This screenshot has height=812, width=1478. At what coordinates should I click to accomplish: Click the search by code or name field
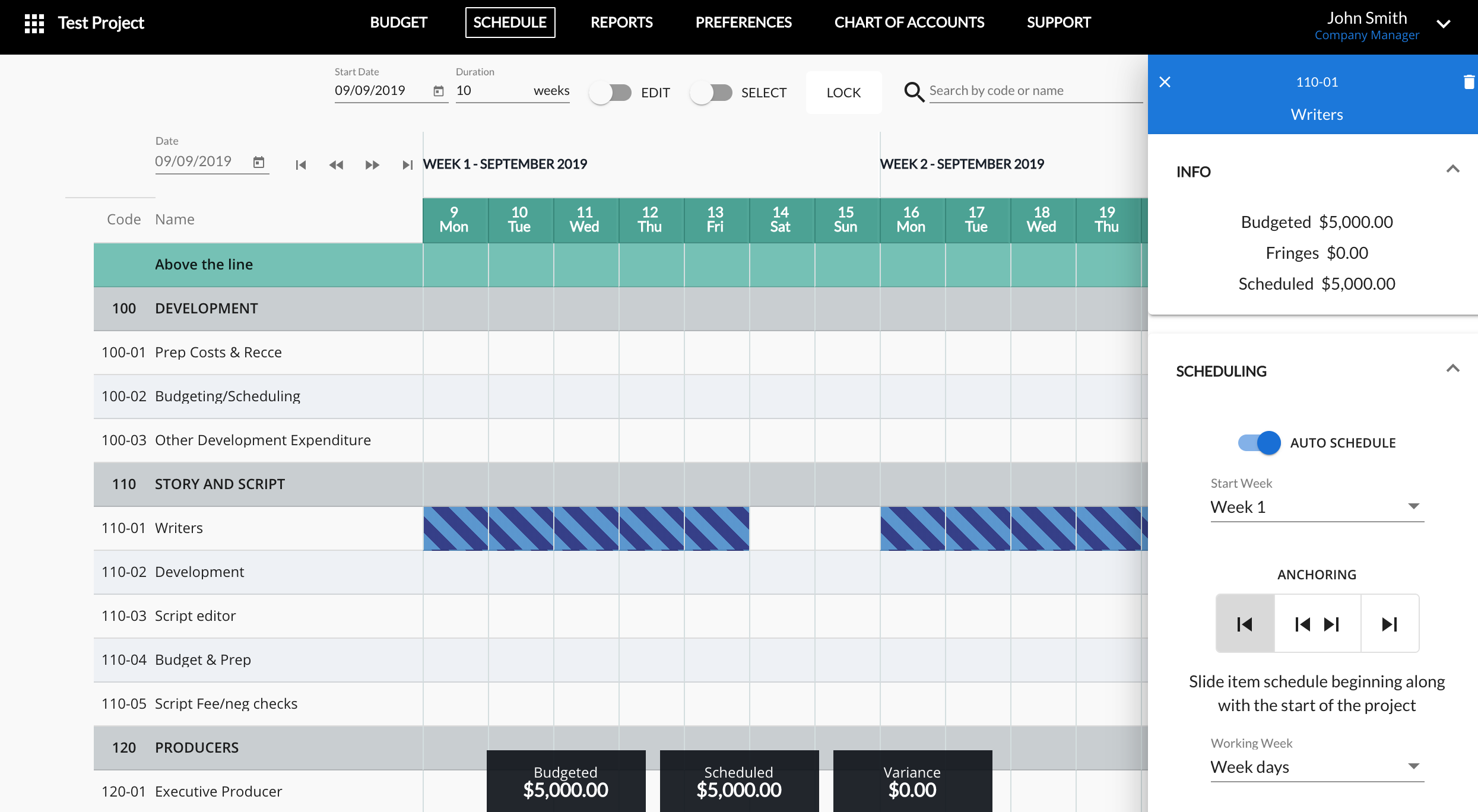[1035, 91]
